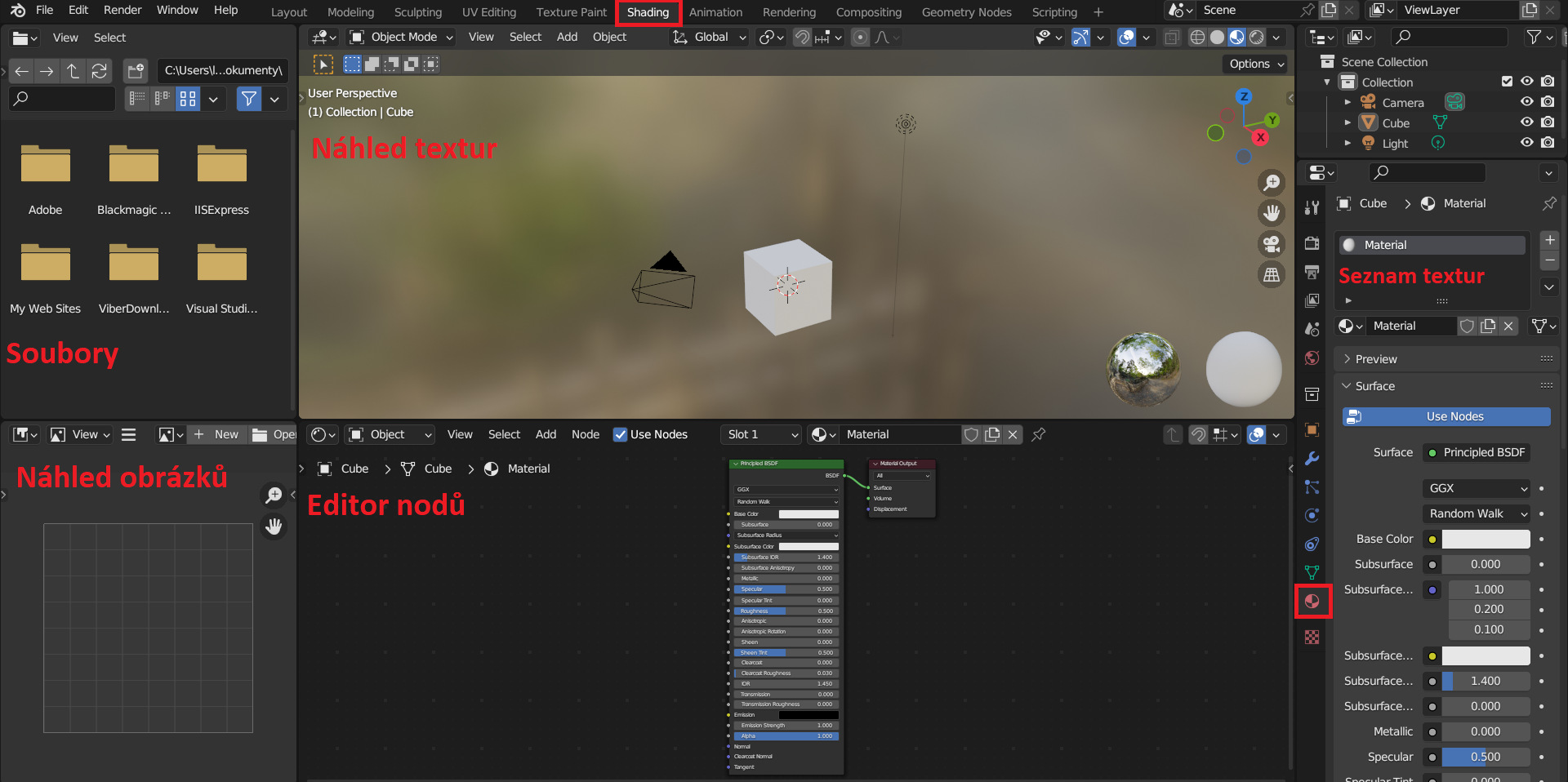This screenshot has width=1568, height=782.
Task: Hide the Light using its eye icon
Action: [1526, 143]
